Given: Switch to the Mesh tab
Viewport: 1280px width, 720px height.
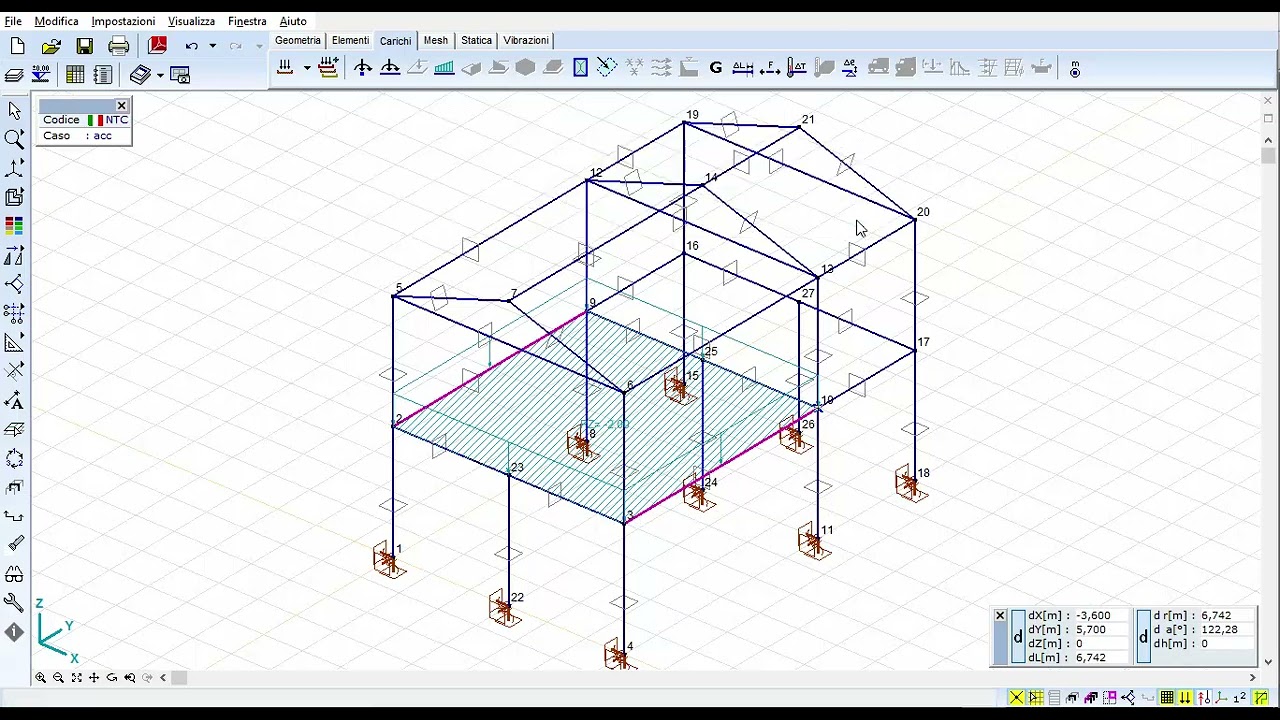Looking at the screenshot, I should pos(435,40).
